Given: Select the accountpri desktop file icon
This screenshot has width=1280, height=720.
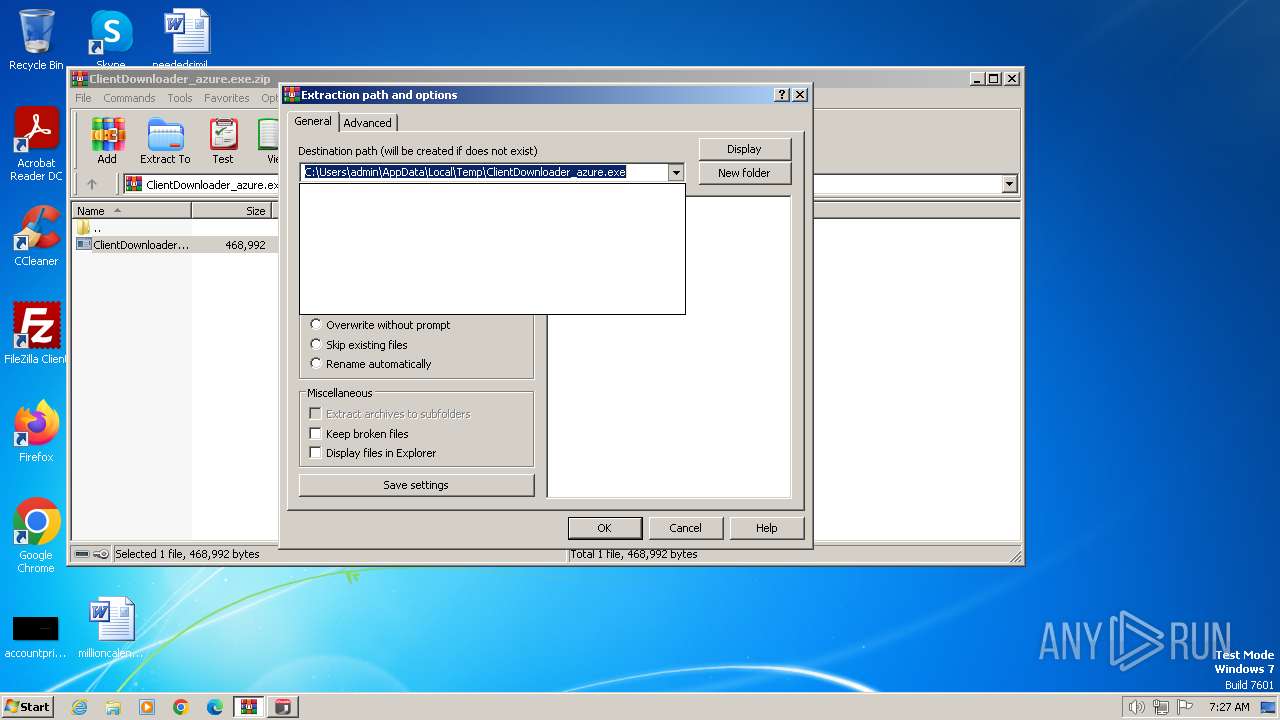Looking at the screenshot, I should tap(36, 636).
